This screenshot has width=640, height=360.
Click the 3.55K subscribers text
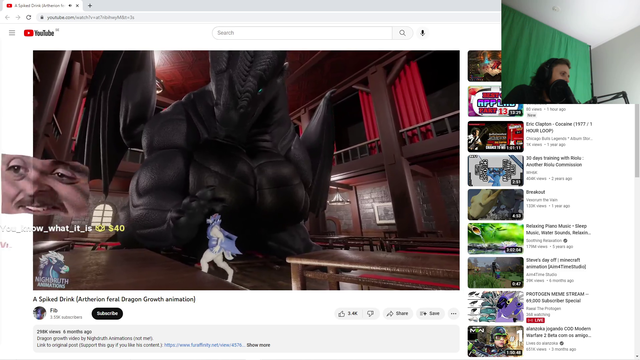pos(66,317)
